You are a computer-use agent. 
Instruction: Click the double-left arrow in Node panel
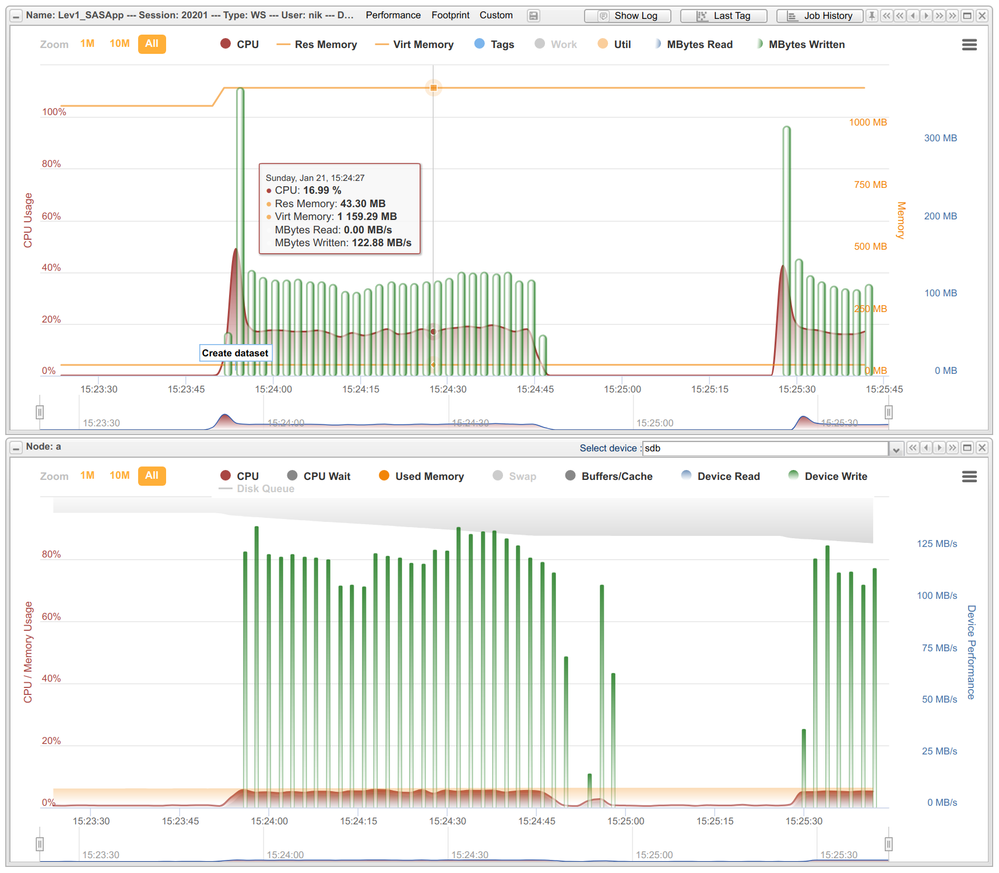[x=913, y=448]
